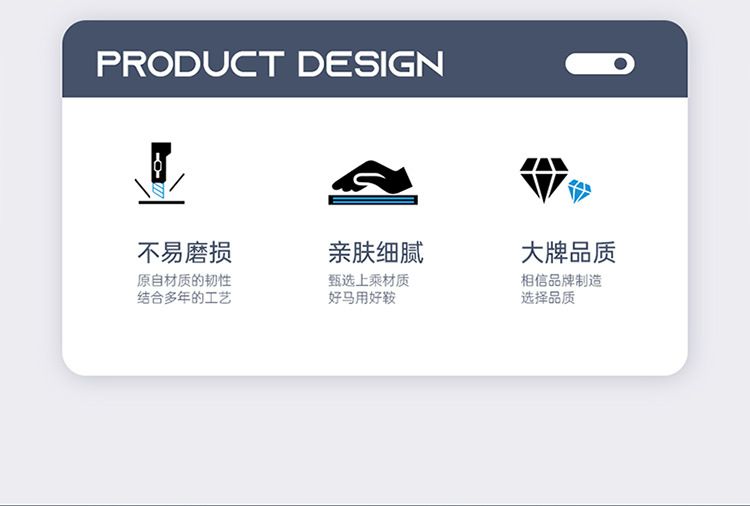Viewport: 750px width, 506px height.
Task: Click the blue drill bit tip
Action: click(158, 190)
